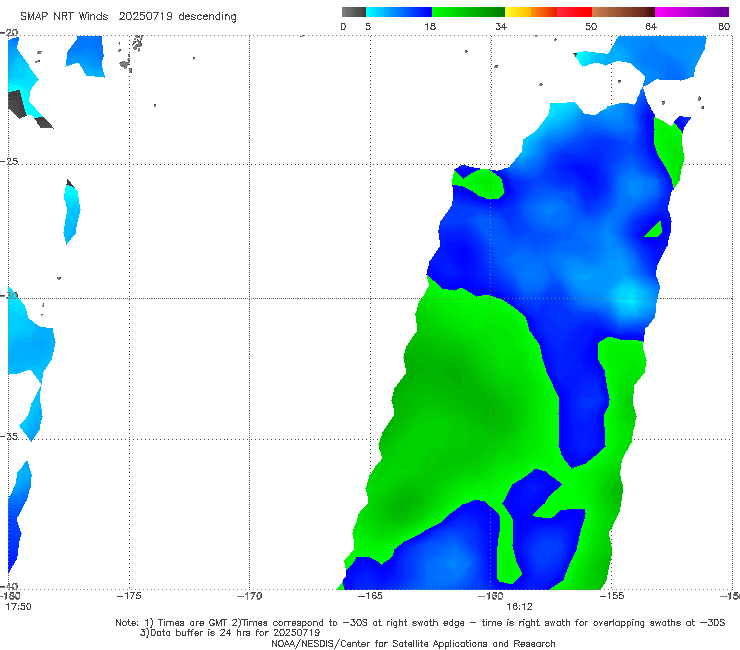Click the red segment of the color bar
Image resolution: width=740 pixels, height=650 pixels.
[574, 12]
